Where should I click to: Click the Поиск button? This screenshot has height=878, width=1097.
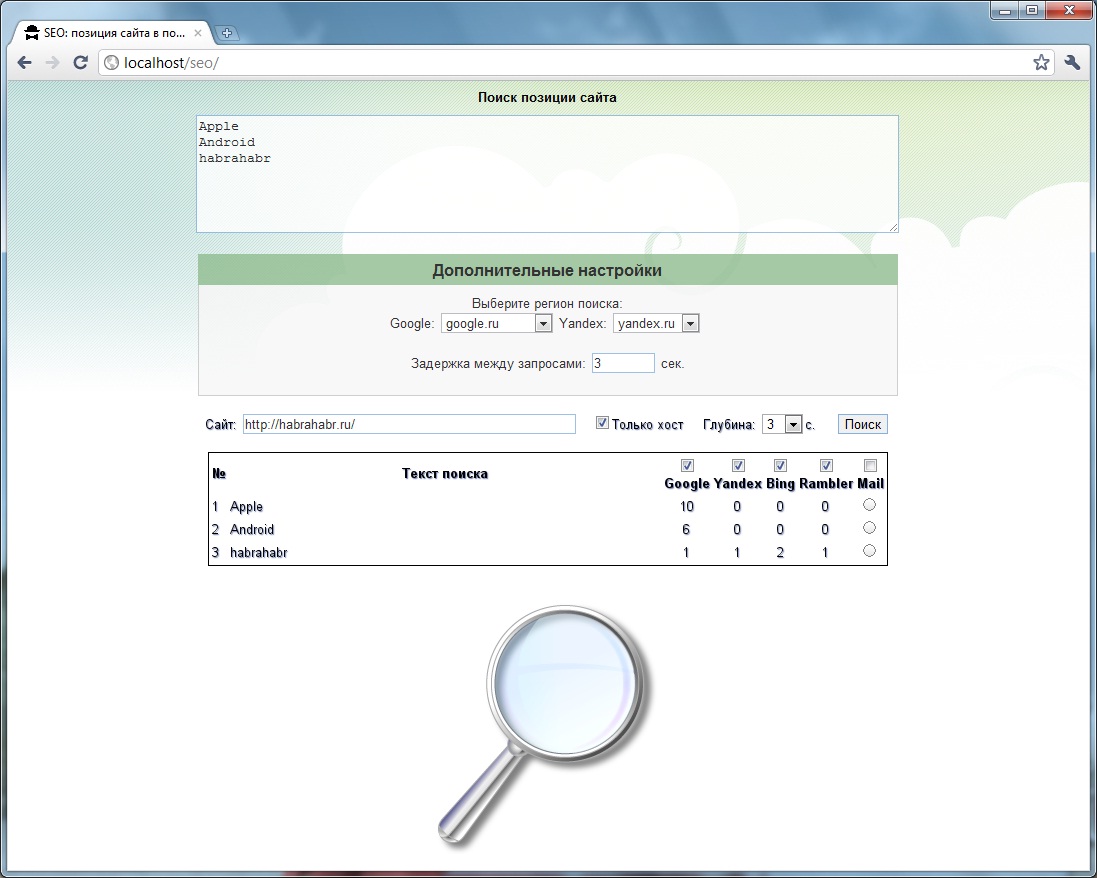862,424
